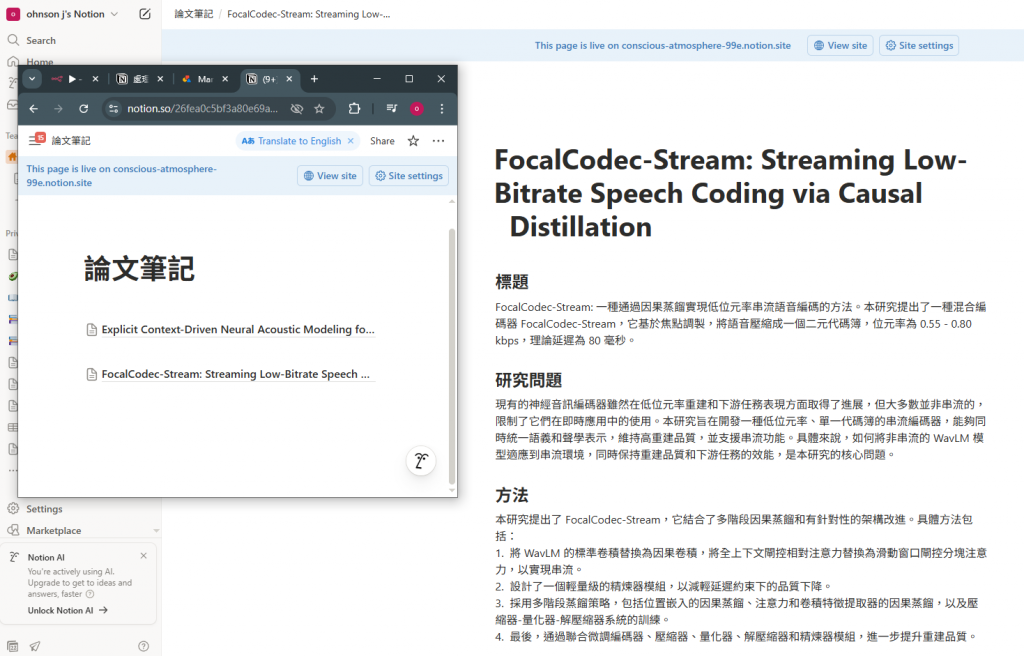Click the info icon in the Notion AI card
Image resolution: width=1024 pixels, height=656 pixels.
[90, 594]
